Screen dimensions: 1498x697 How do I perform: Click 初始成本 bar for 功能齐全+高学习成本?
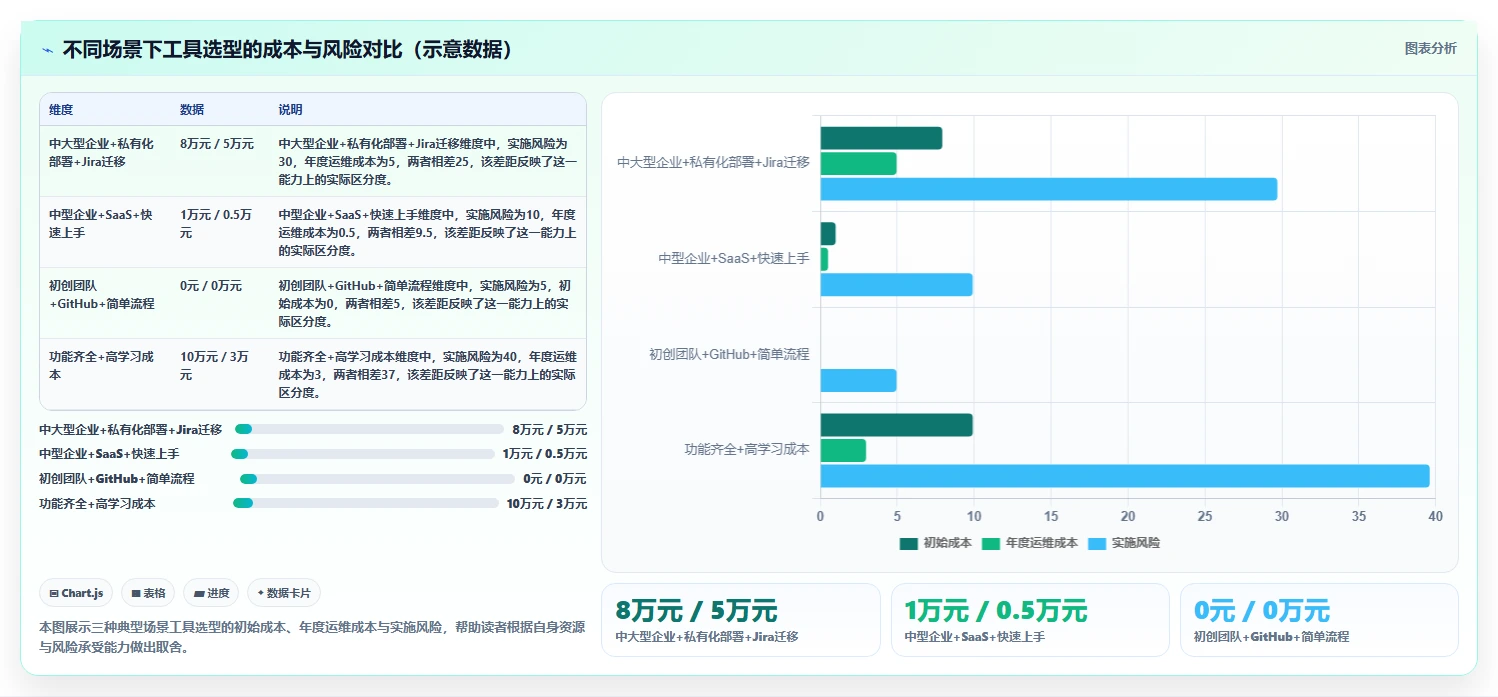coord(896,425)
